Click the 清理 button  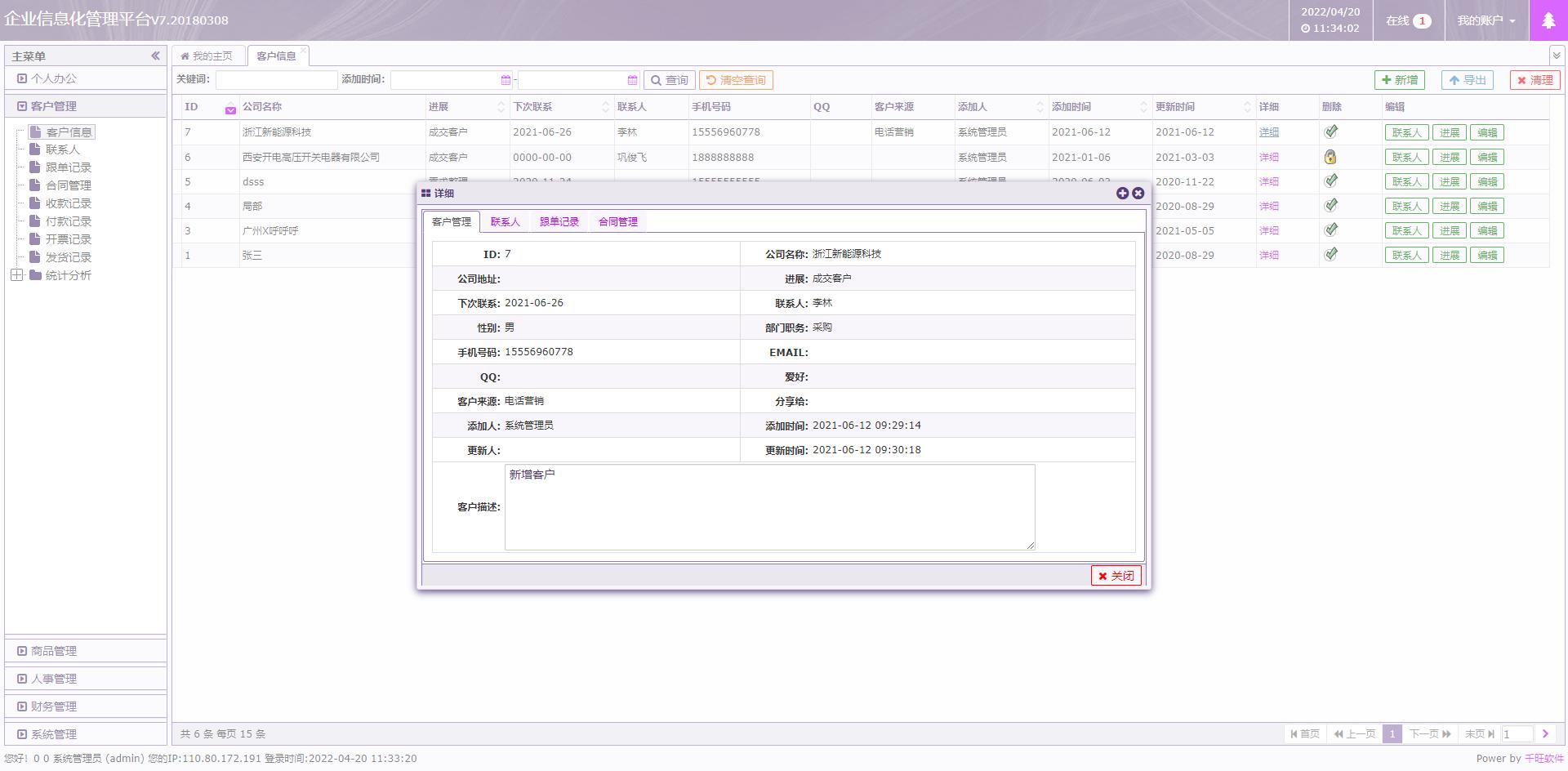(1535, 80)
